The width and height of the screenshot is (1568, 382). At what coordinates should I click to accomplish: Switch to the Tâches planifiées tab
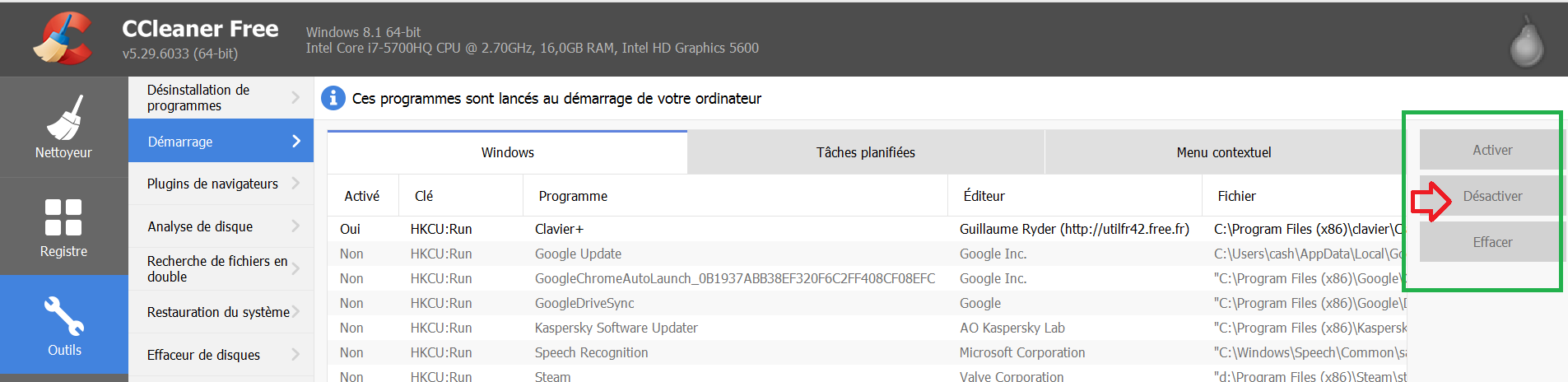tap(865, 152)
